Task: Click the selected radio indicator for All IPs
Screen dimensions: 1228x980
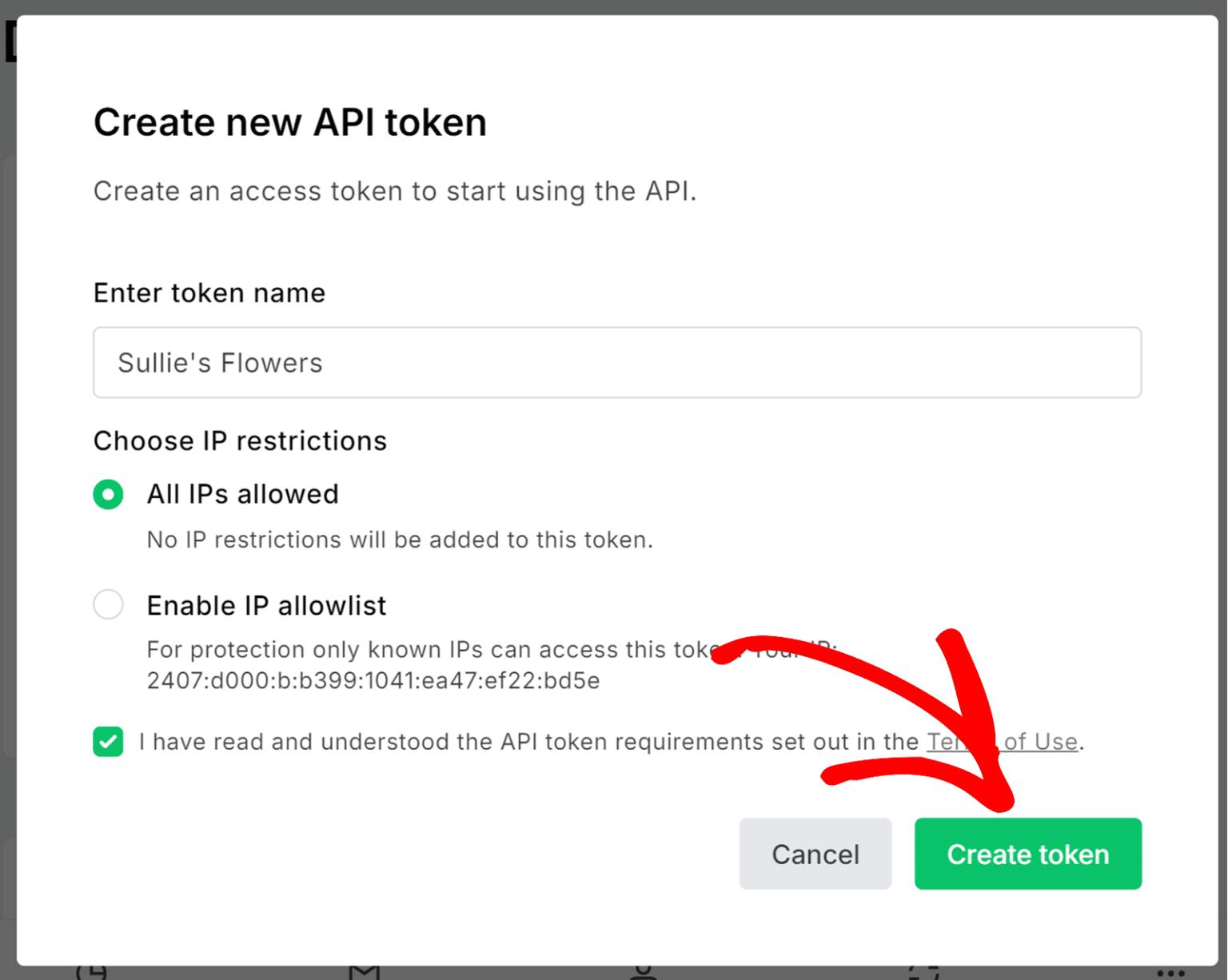Action: tap(108, 494)
